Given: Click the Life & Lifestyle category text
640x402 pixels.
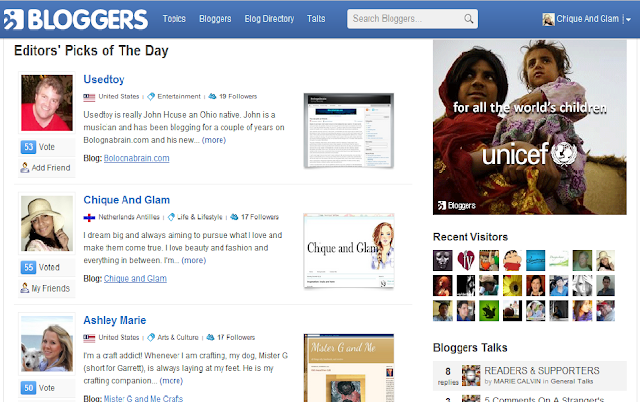Looking at the screenshot, I should pos(200,217).
